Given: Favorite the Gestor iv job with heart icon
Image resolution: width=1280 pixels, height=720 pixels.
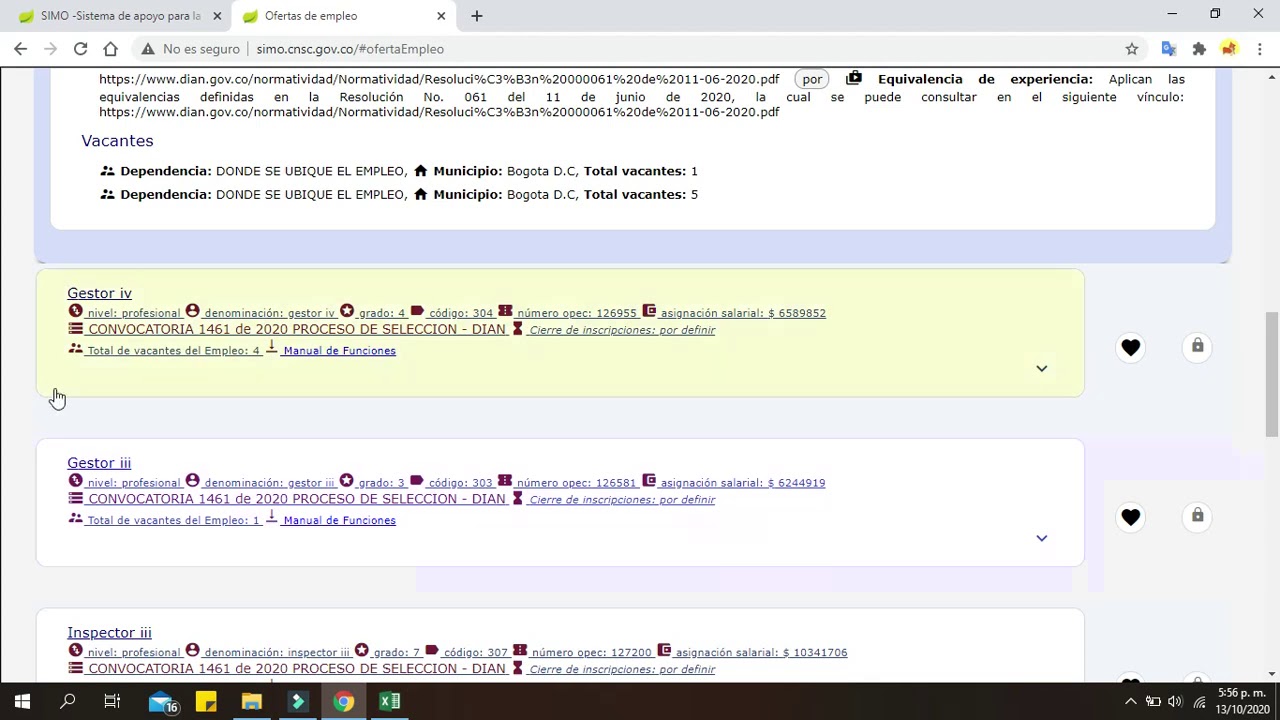Looking at the screenshot, I should click(1130, 347).
